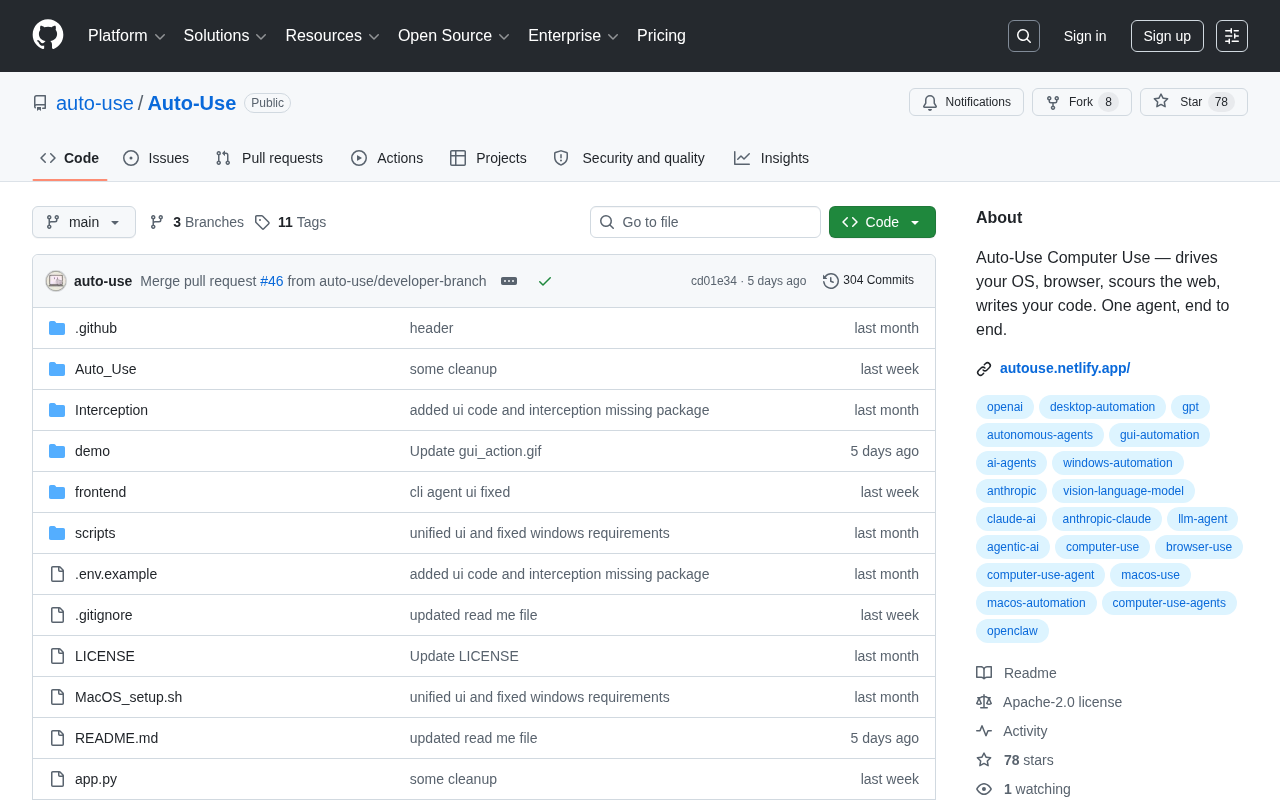Click the openai topic tag
Viewport: 1280px width, 800px height.
(1005, 407)
